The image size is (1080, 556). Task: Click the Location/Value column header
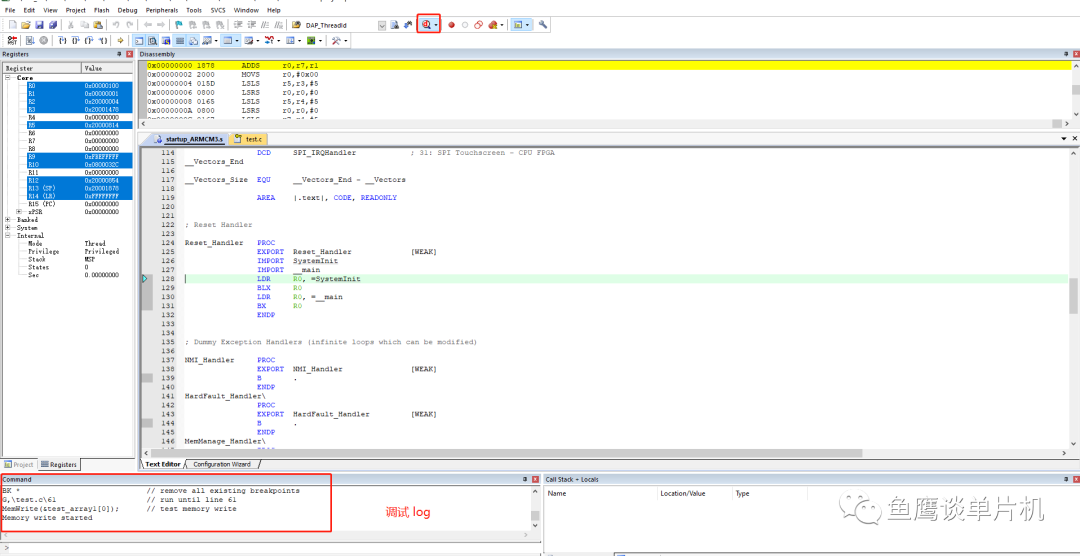pos(695,493)
